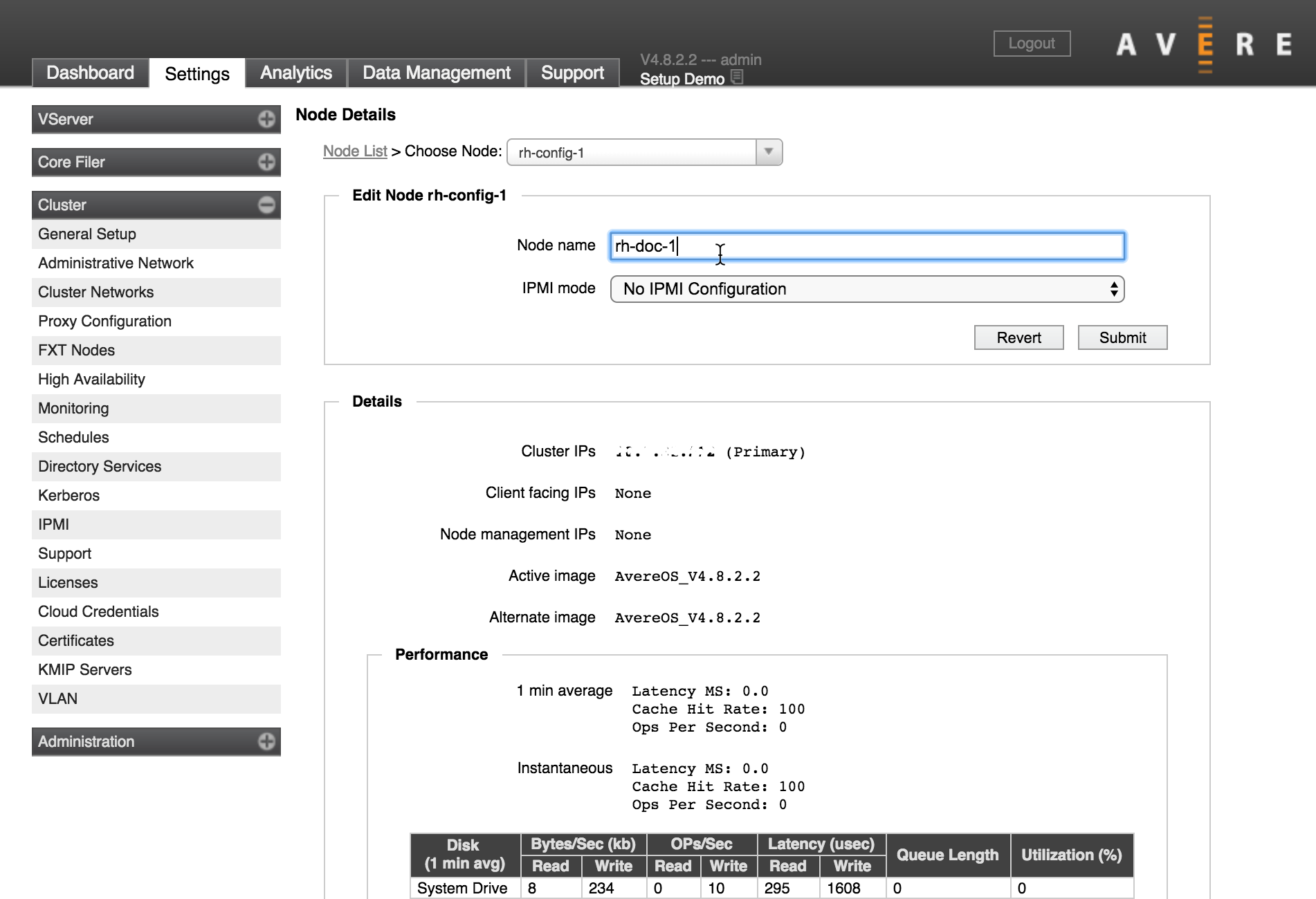Click the VServer section header
The image size is (1316, 899).
click(x=156, y=119)
